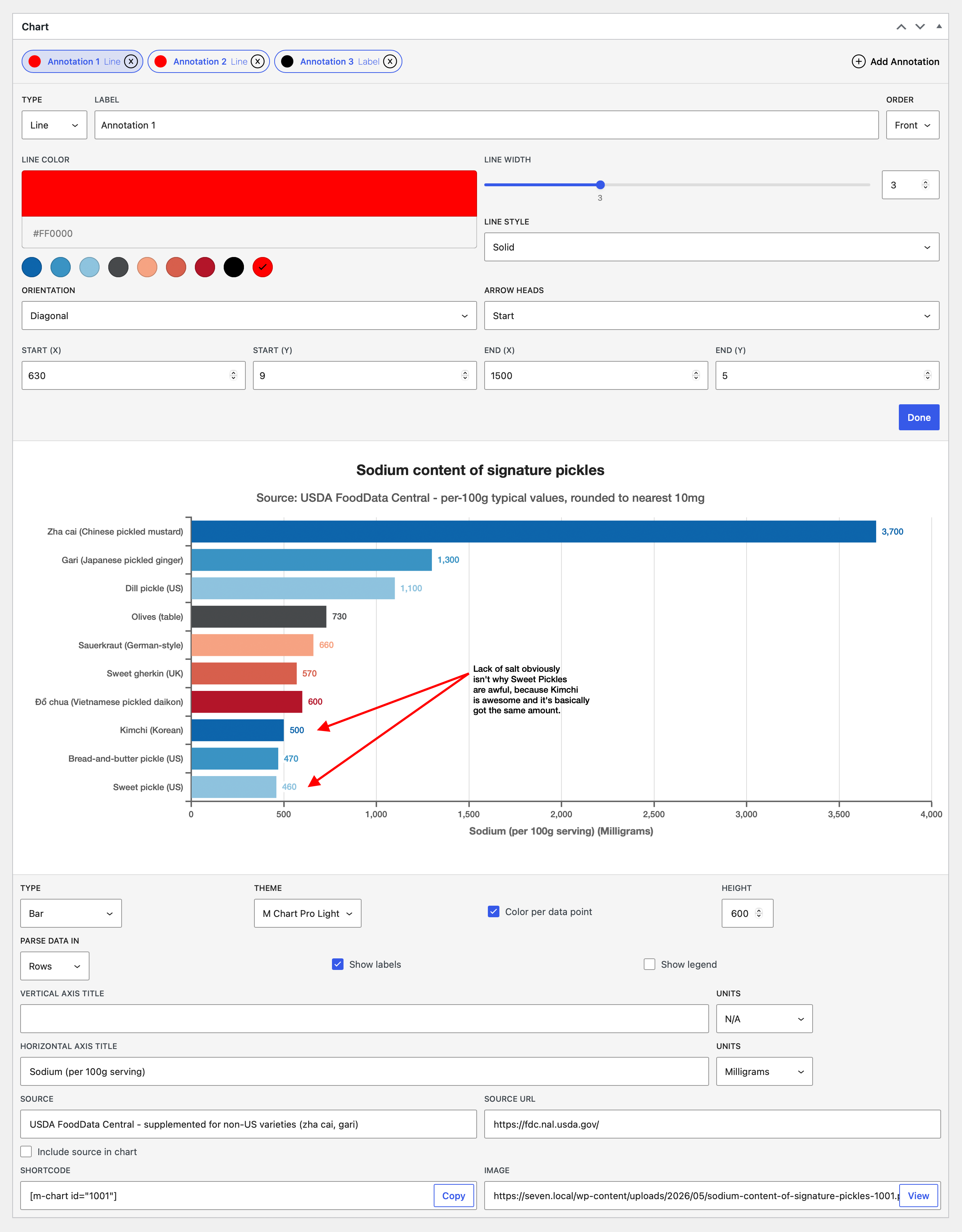
Task: Click the Height stepper arrows
Action: point(759,913)
